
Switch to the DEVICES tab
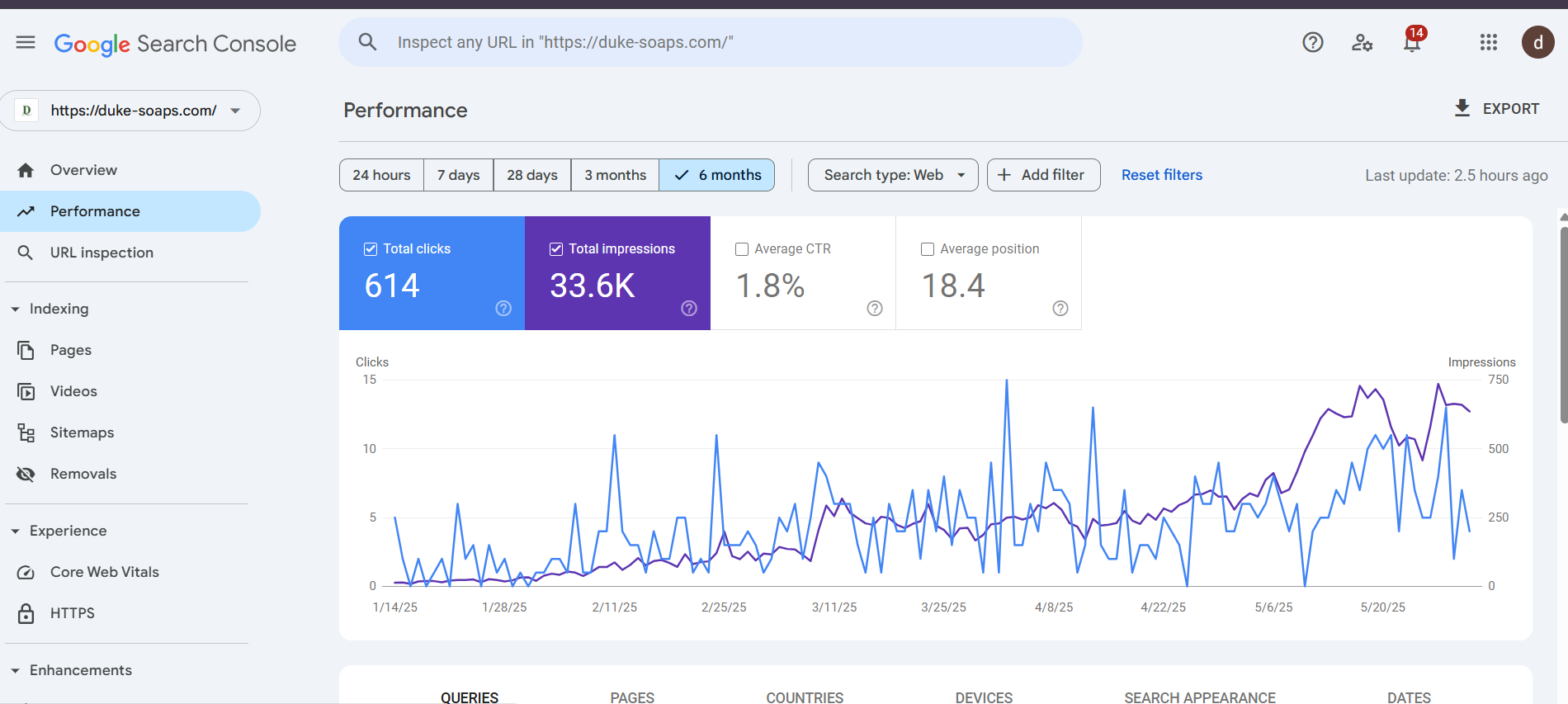984,697
